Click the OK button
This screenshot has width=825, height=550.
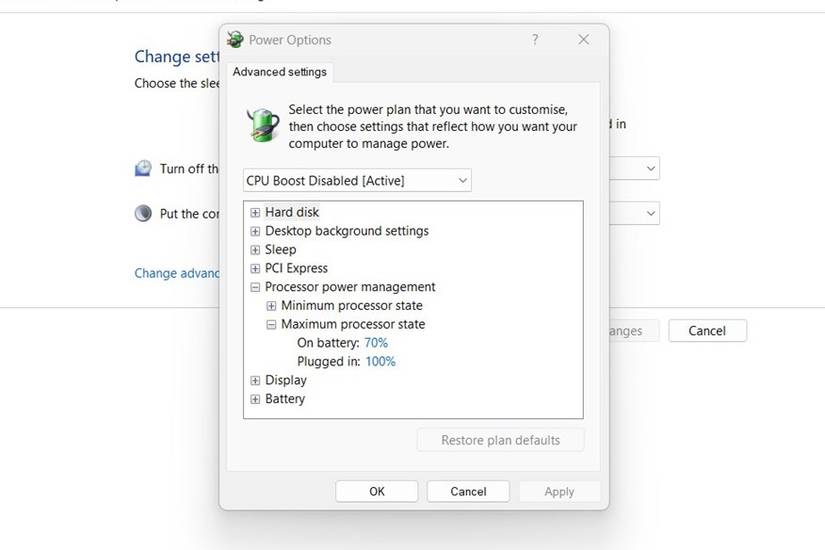(377, 492)
